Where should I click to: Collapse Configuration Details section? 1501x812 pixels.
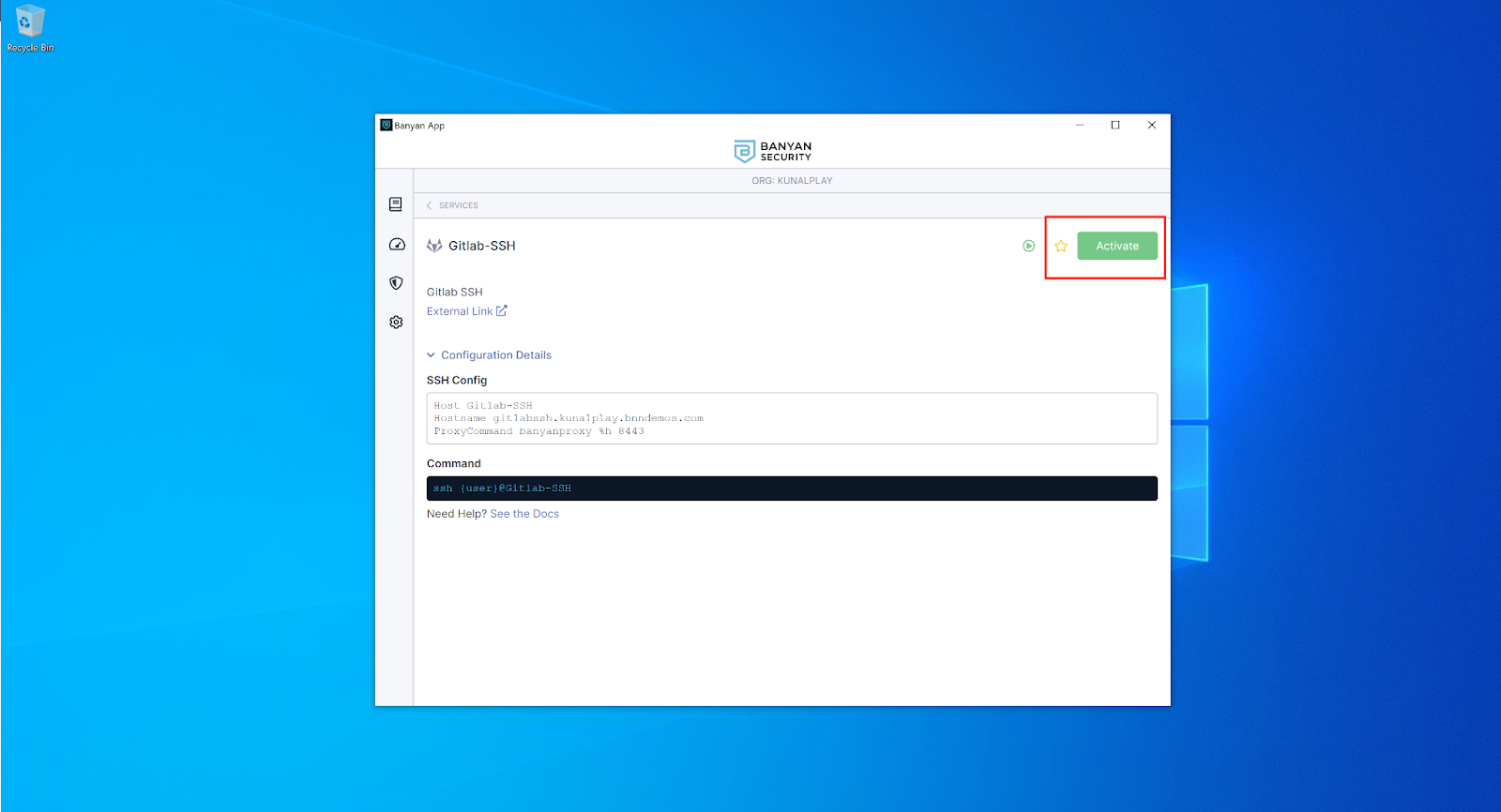490,355
